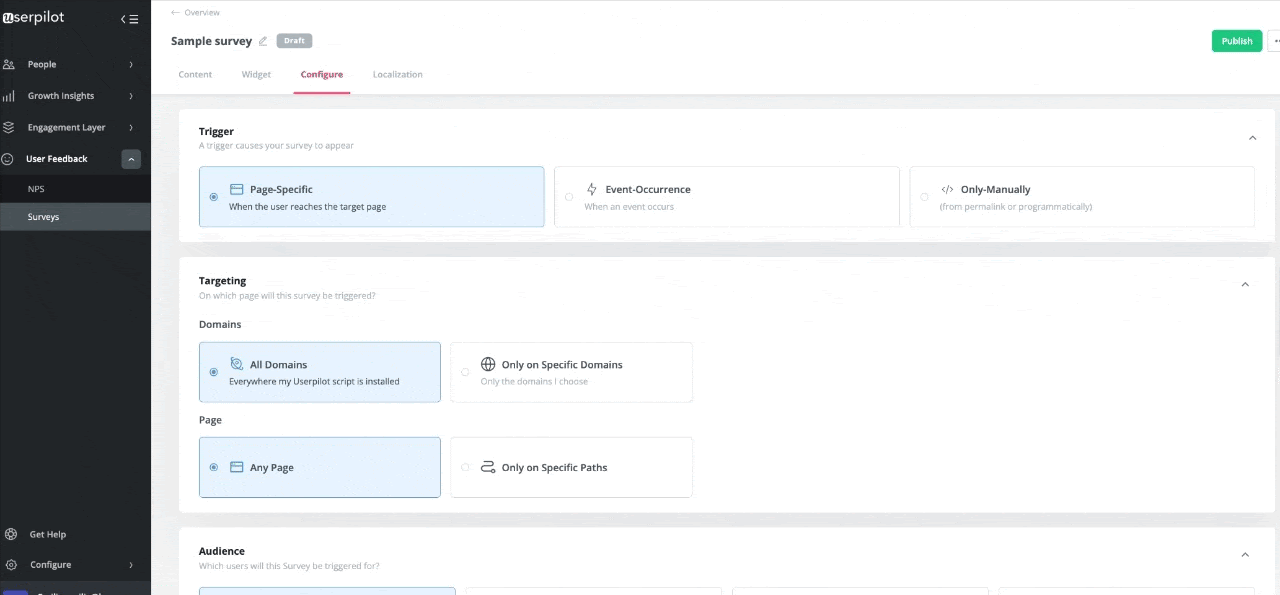Select the All Domains radio button

pyautogui.click(x=213, y=372)
